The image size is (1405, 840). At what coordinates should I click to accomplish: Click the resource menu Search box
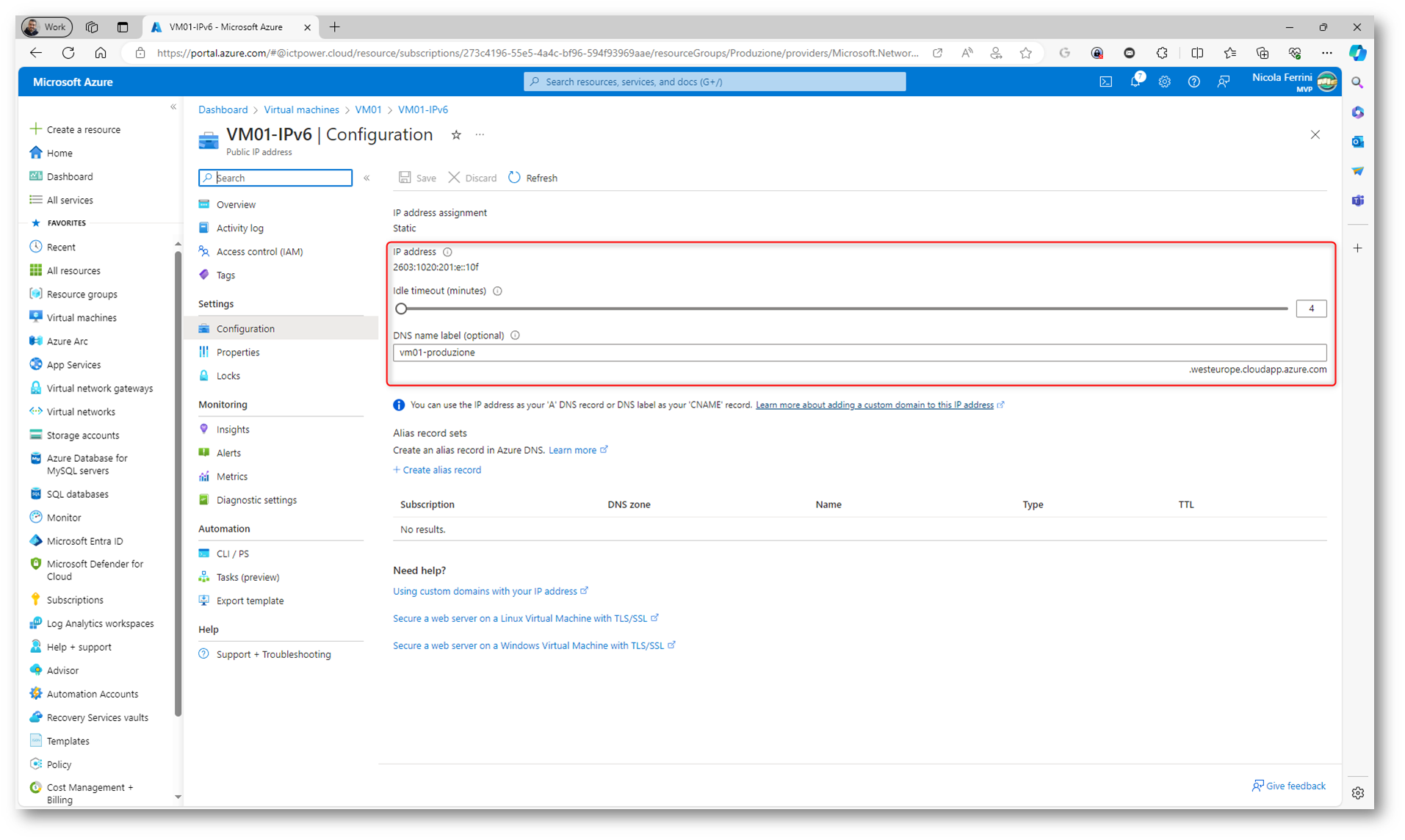(275, 178)
